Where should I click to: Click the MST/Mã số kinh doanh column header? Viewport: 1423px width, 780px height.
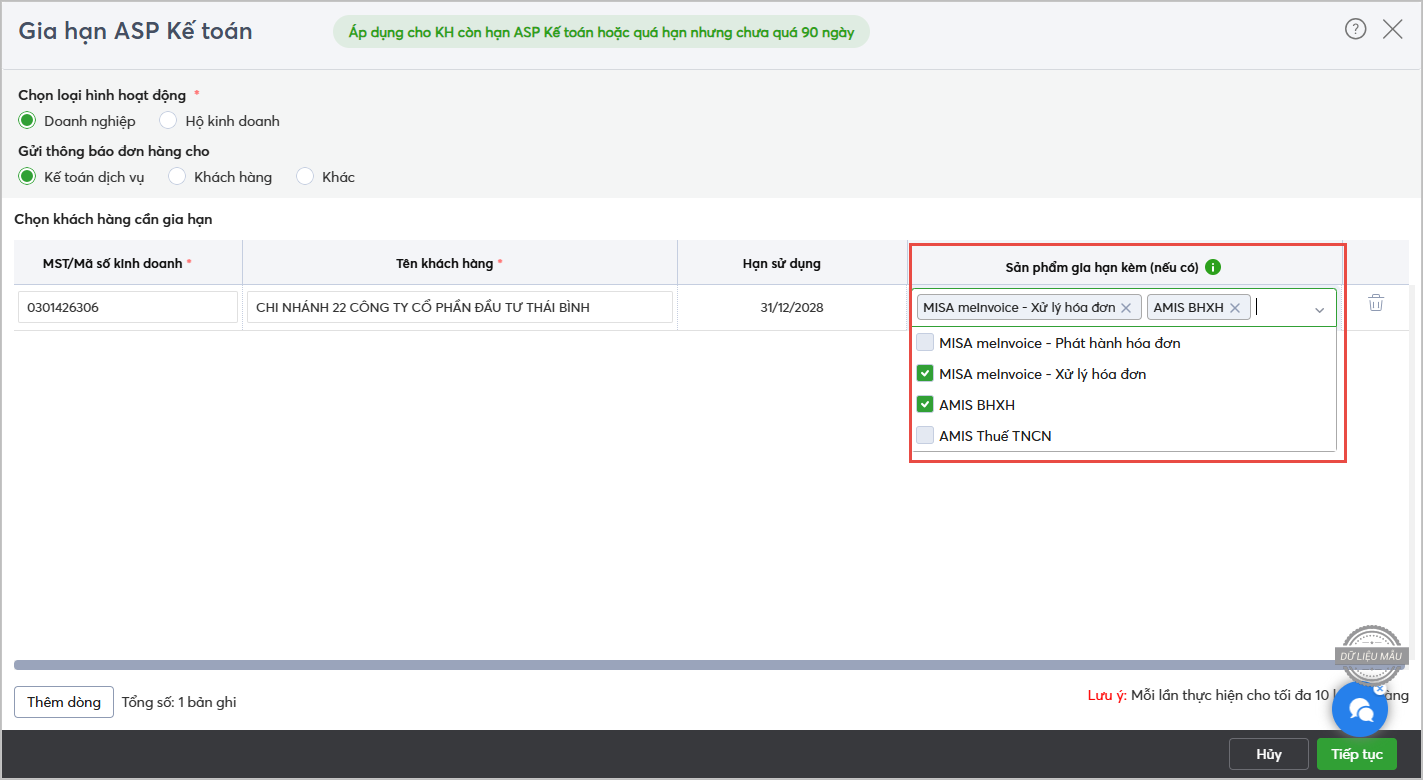128,263
